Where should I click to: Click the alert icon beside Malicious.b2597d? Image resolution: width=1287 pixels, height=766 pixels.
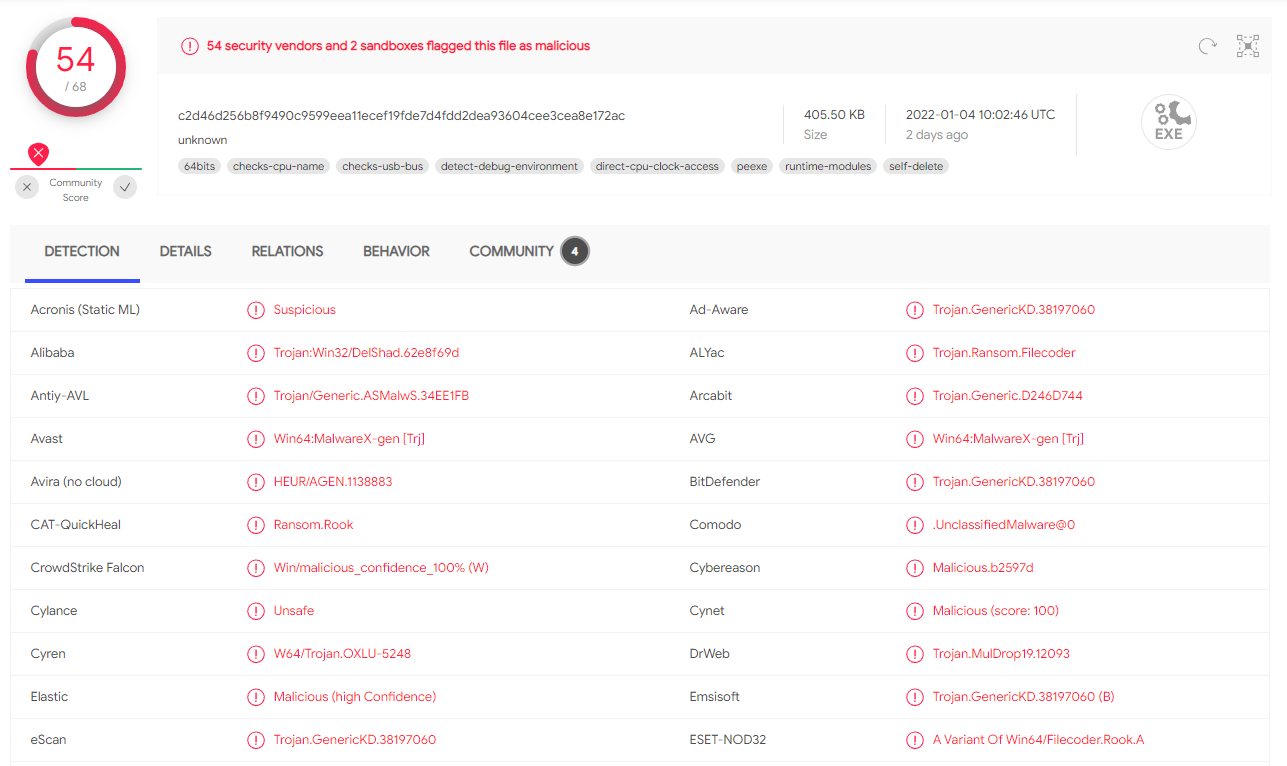pos(915,568)
